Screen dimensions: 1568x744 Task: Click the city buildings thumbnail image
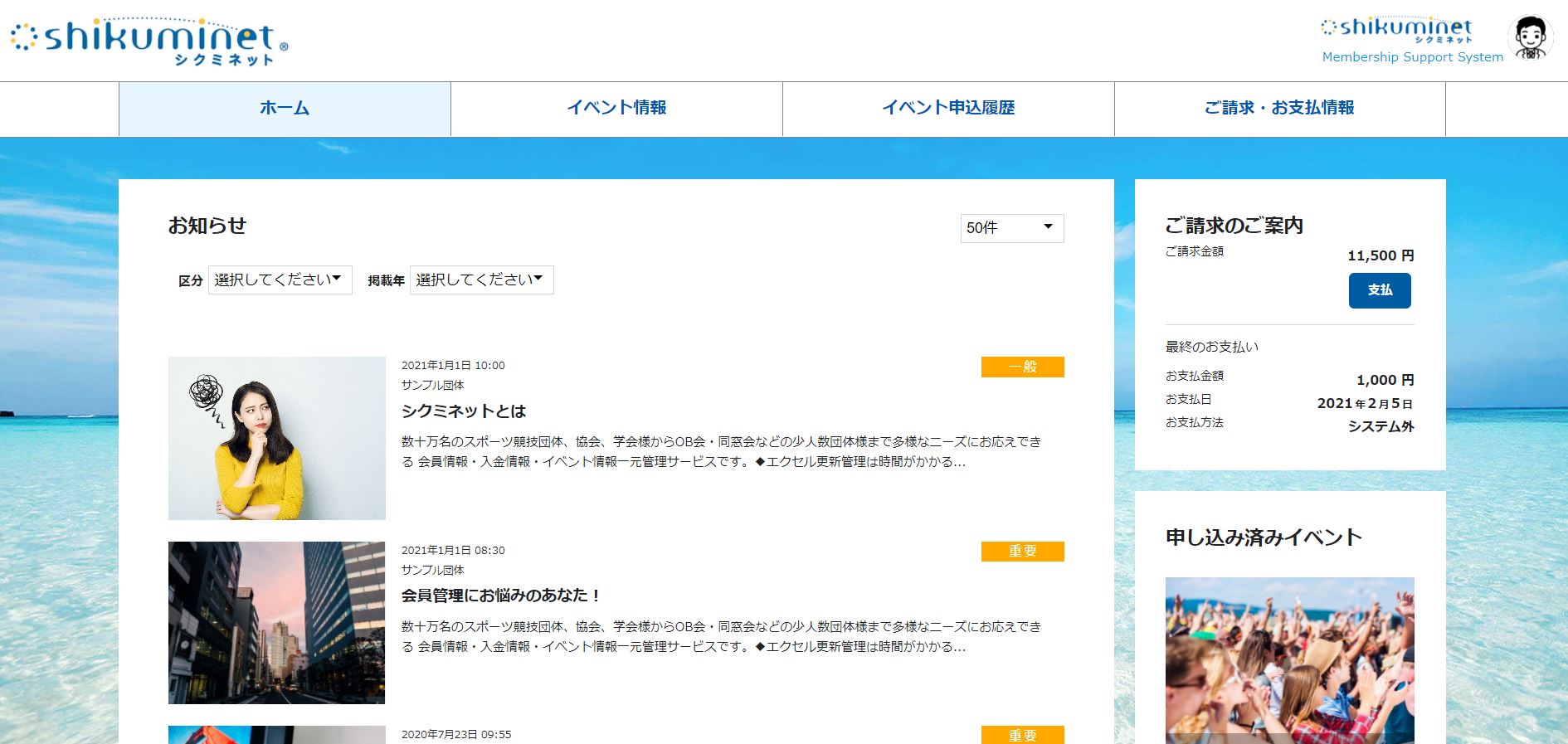click(x=277, y=623)
